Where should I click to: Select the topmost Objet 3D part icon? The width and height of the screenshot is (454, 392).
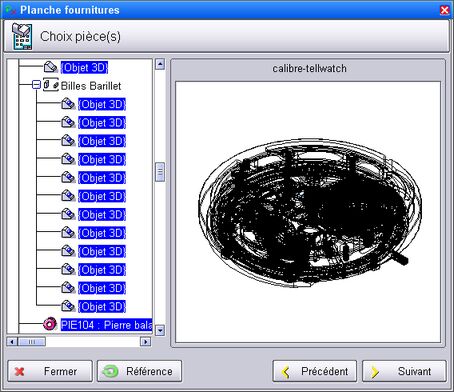[51, 67]
